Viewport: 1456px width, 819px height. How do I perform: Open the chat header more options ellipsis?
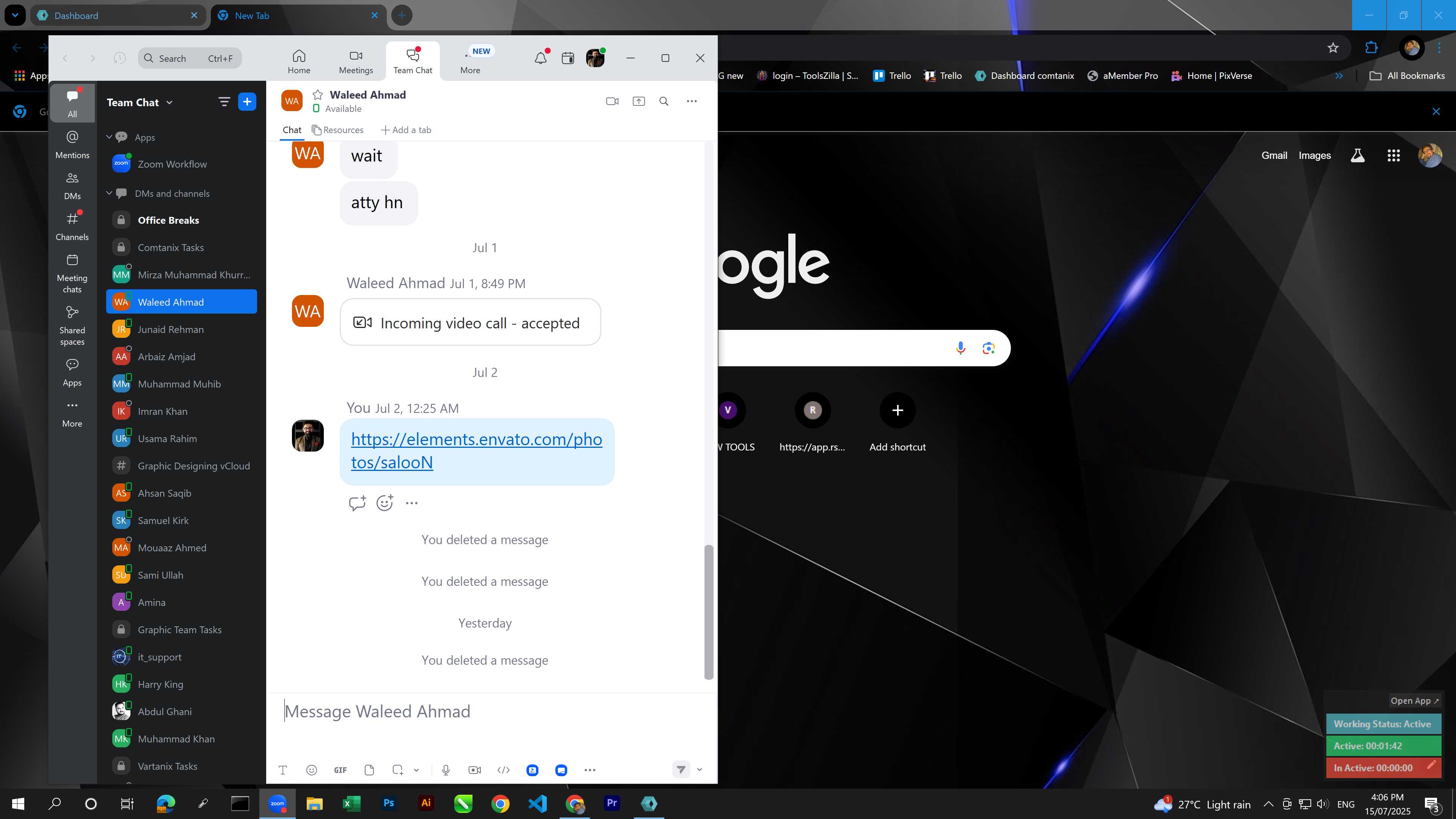692,101
